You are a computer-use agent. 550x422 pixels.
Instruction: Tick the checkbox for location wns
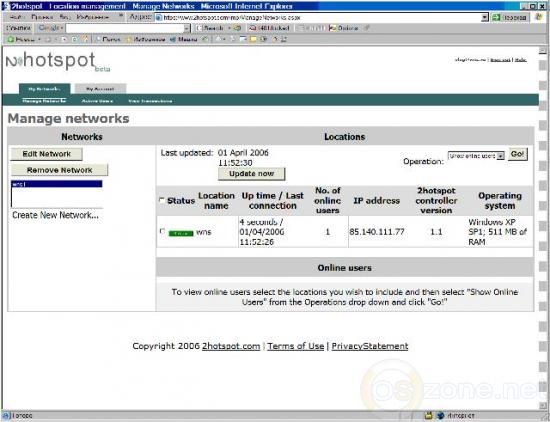(x=162, y=232)
